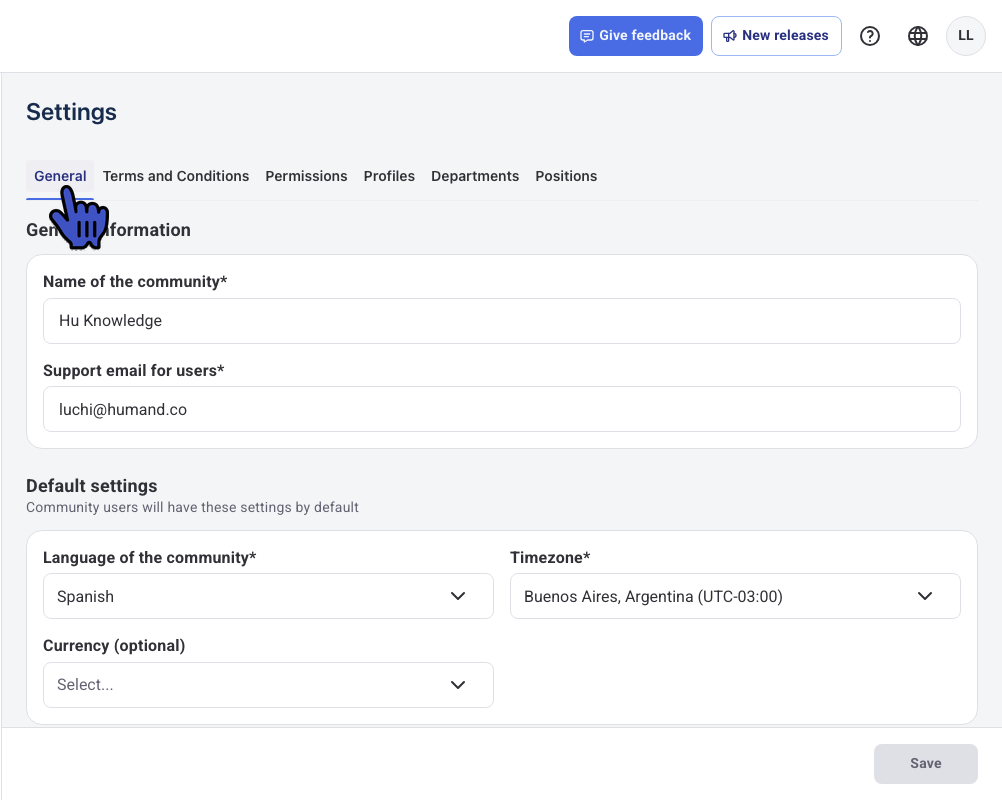Image resolution: width=1002 pixels, height=800 pixels.
Task: Click the Save button
Action: coord(925,763)
